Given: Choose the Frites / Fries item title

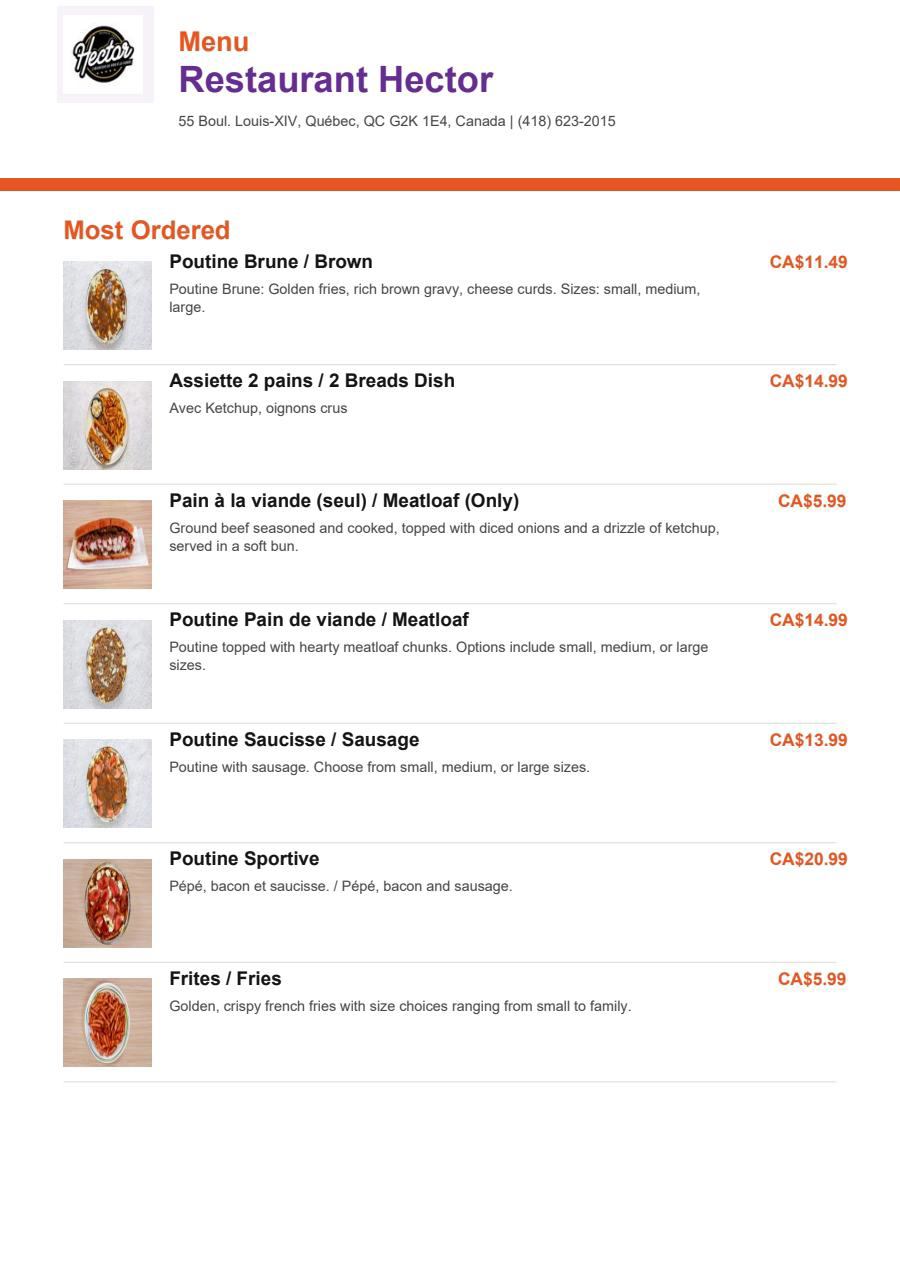Looking at the screenshot, I should 225,979.
